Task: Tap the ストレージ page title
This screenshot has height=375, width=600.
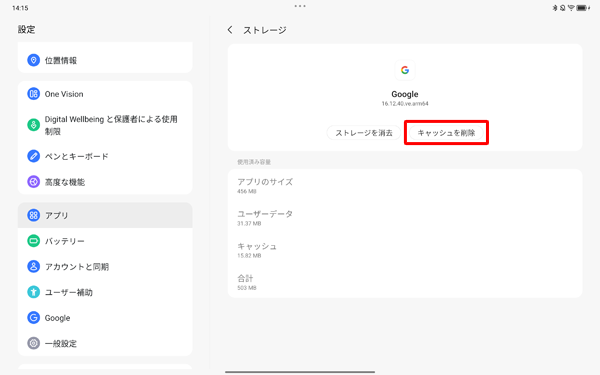Action: pos(265,30)
